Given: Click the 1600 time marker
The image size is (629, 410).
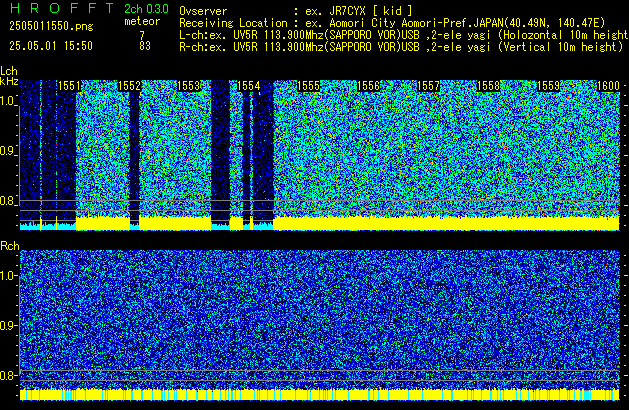Looking at the screenshot, I should (x=608, y=86).
